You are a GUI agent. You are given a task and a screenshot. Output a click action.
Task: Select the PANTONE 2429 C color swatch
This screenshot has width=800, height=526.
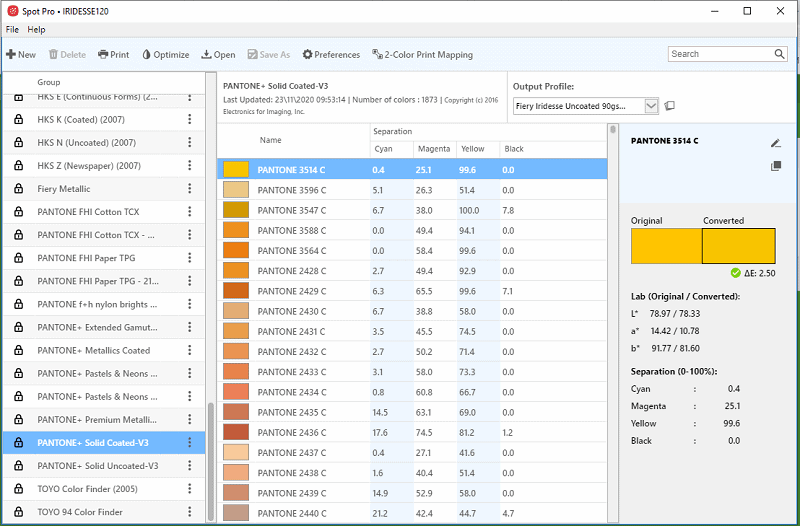click(236, 291)
